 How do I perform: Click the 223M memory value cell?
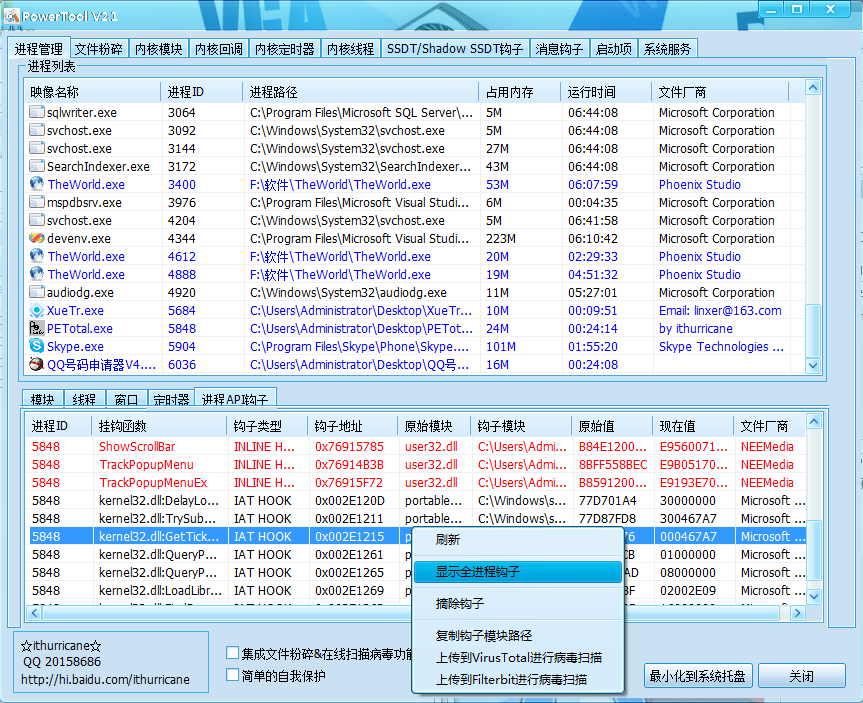(x=501, y=238)
